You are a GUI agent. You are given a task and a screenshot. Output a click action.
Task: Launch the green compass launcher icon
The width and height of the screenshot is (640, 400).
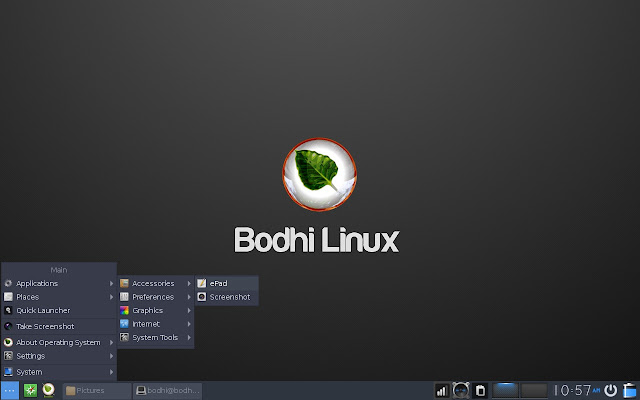pos(30,391)
